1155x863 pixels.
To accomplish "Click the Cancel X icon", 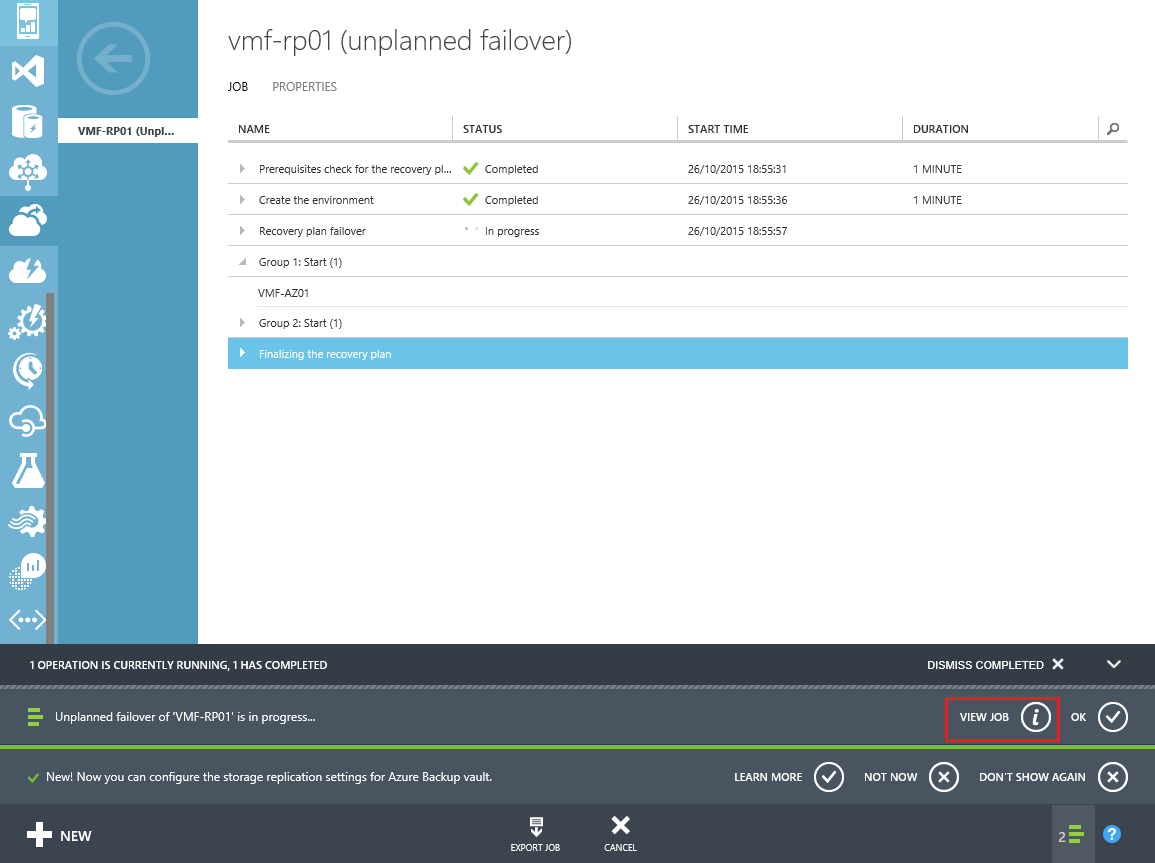I will point(620,827).
